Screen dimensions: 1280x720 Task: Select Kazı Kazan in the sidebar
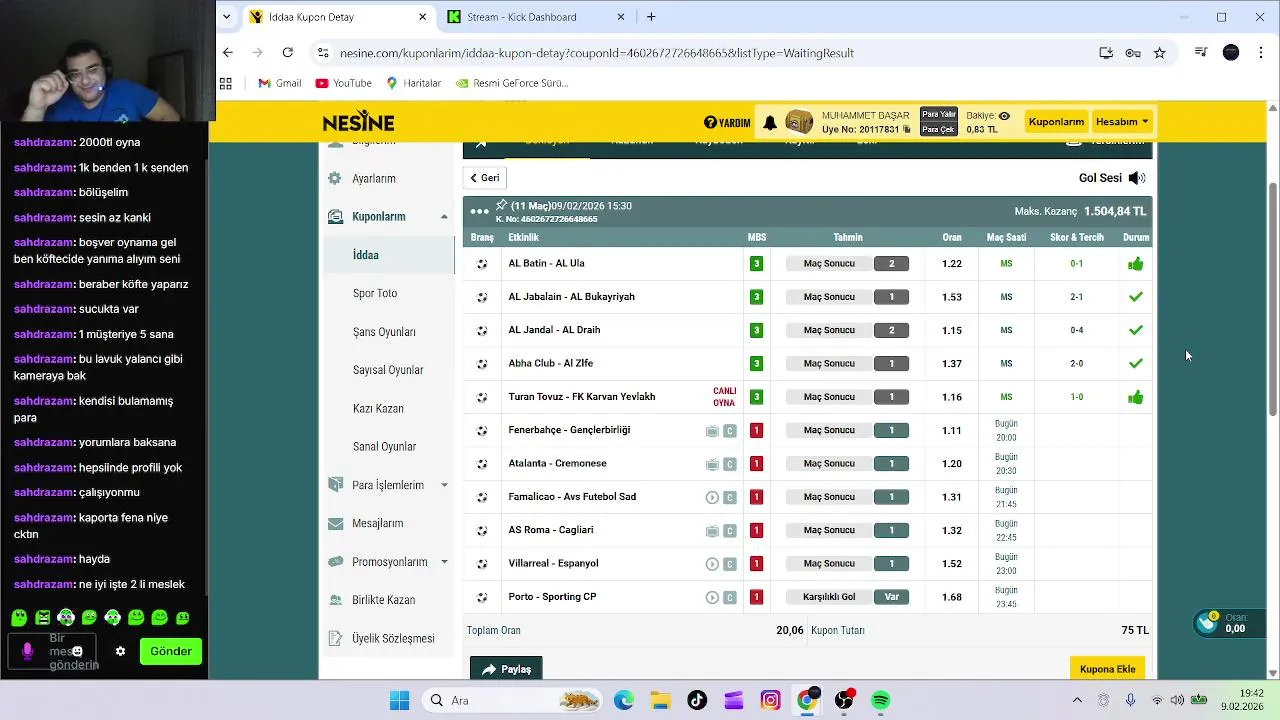[378, 409]
